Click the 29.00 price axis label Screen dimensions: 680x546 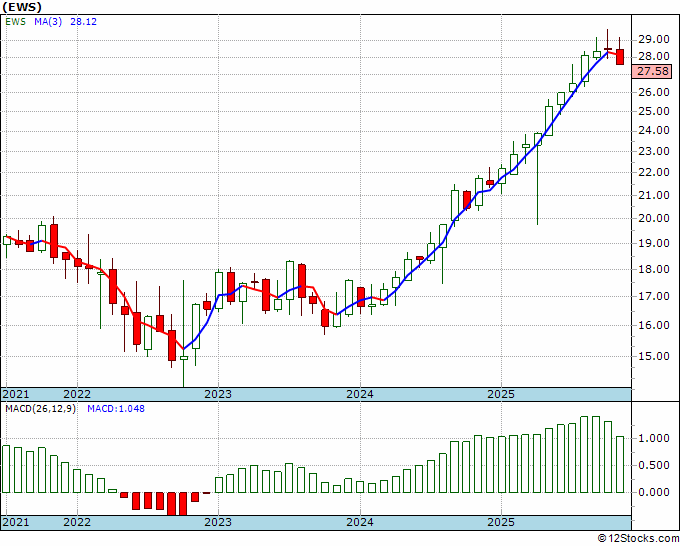click(654, 39)
